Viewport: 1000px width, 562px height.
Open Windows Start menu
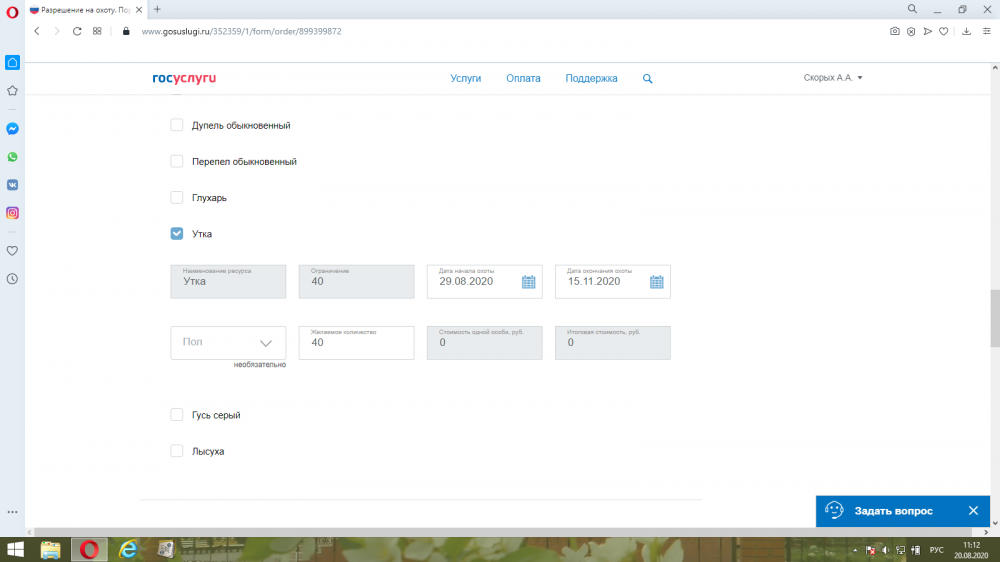[15, 549]
